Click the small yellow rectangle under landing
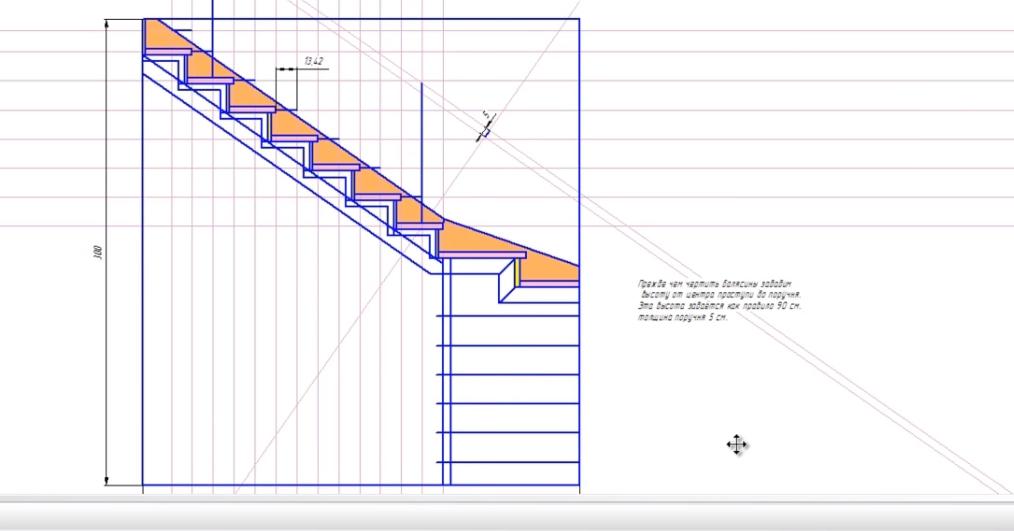This screenshot has height=531, width=1014. click(517, 271)
